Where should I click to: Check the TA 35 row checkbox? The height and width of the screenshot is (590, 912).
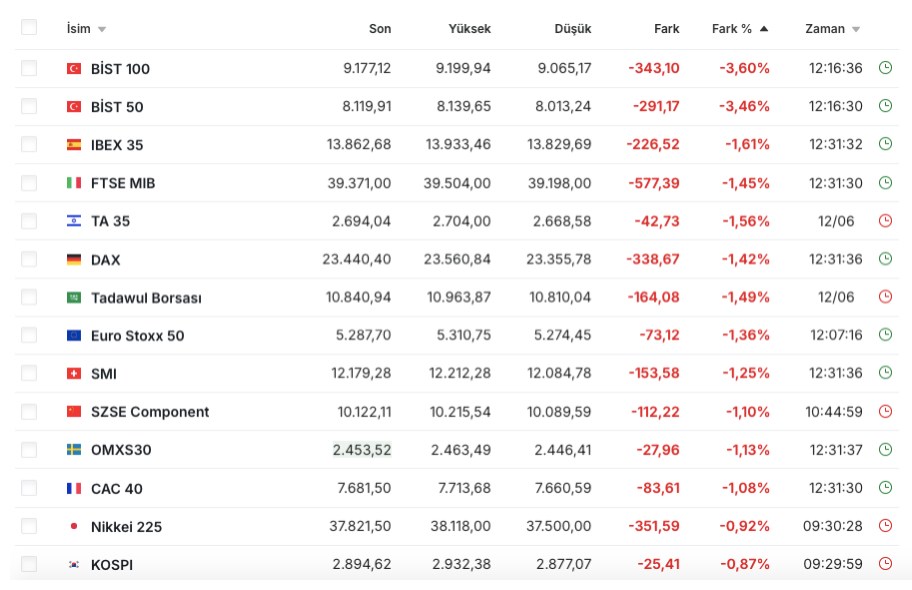[28, 221]
